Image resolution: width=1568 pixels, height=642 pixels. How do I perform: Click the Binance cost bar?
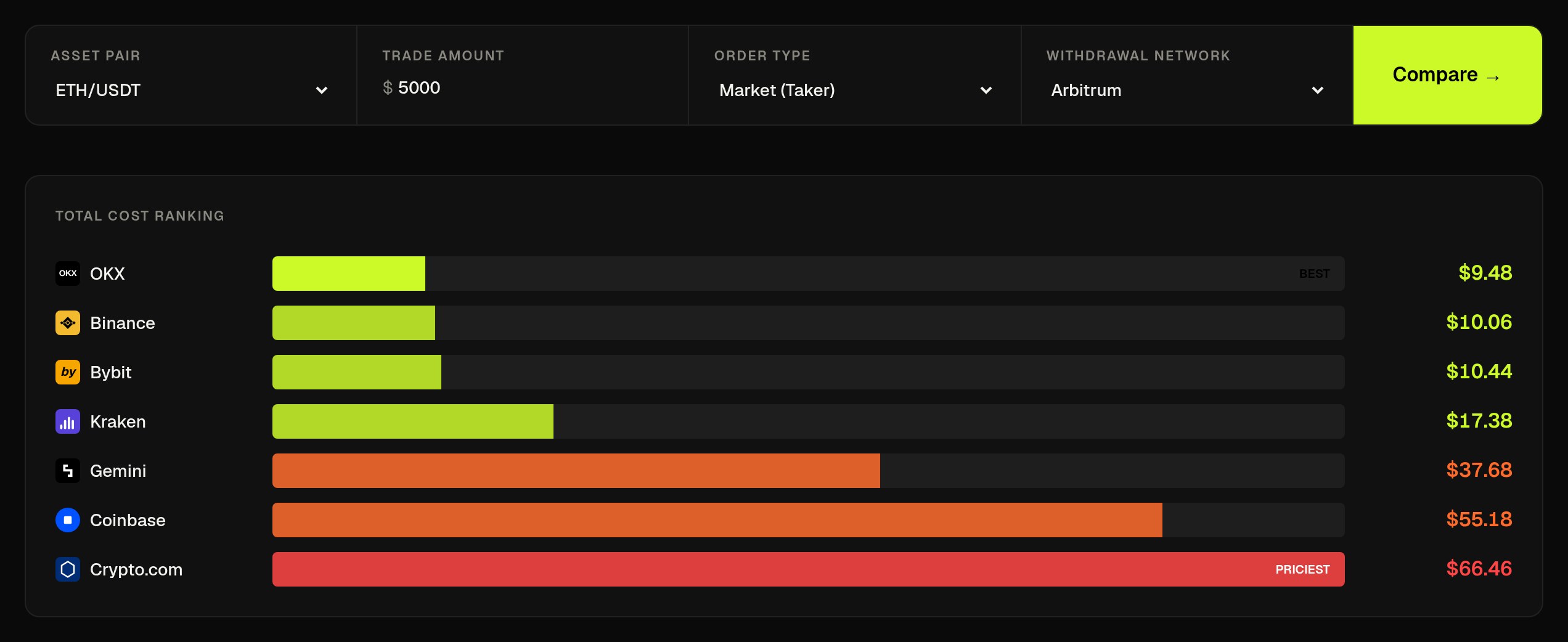pos(354,323)
